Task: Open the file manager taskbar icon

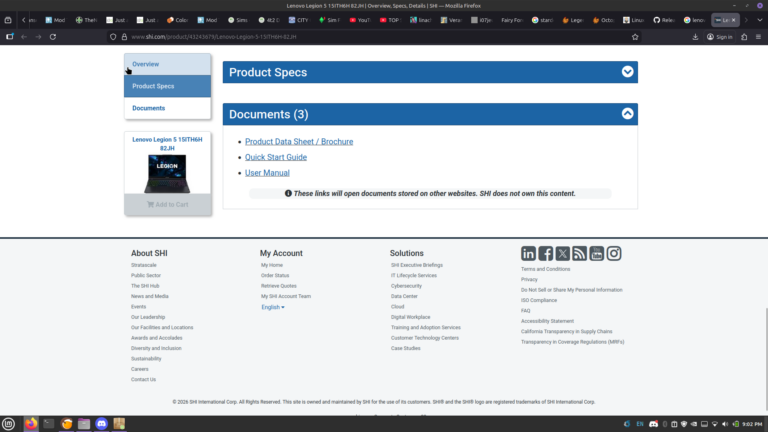Action: pos(84,424)
